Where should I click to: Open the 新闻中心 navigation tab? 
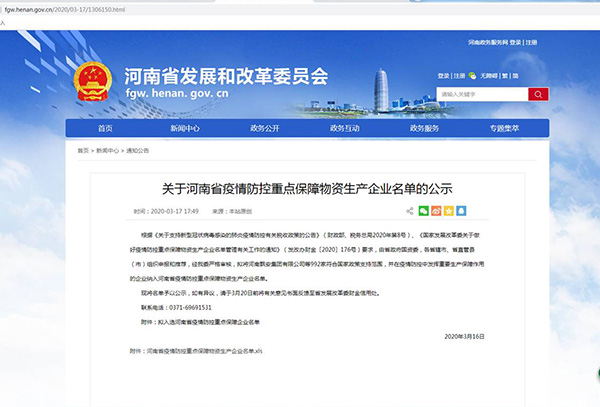pyautogui.click(x=185, y=129)
